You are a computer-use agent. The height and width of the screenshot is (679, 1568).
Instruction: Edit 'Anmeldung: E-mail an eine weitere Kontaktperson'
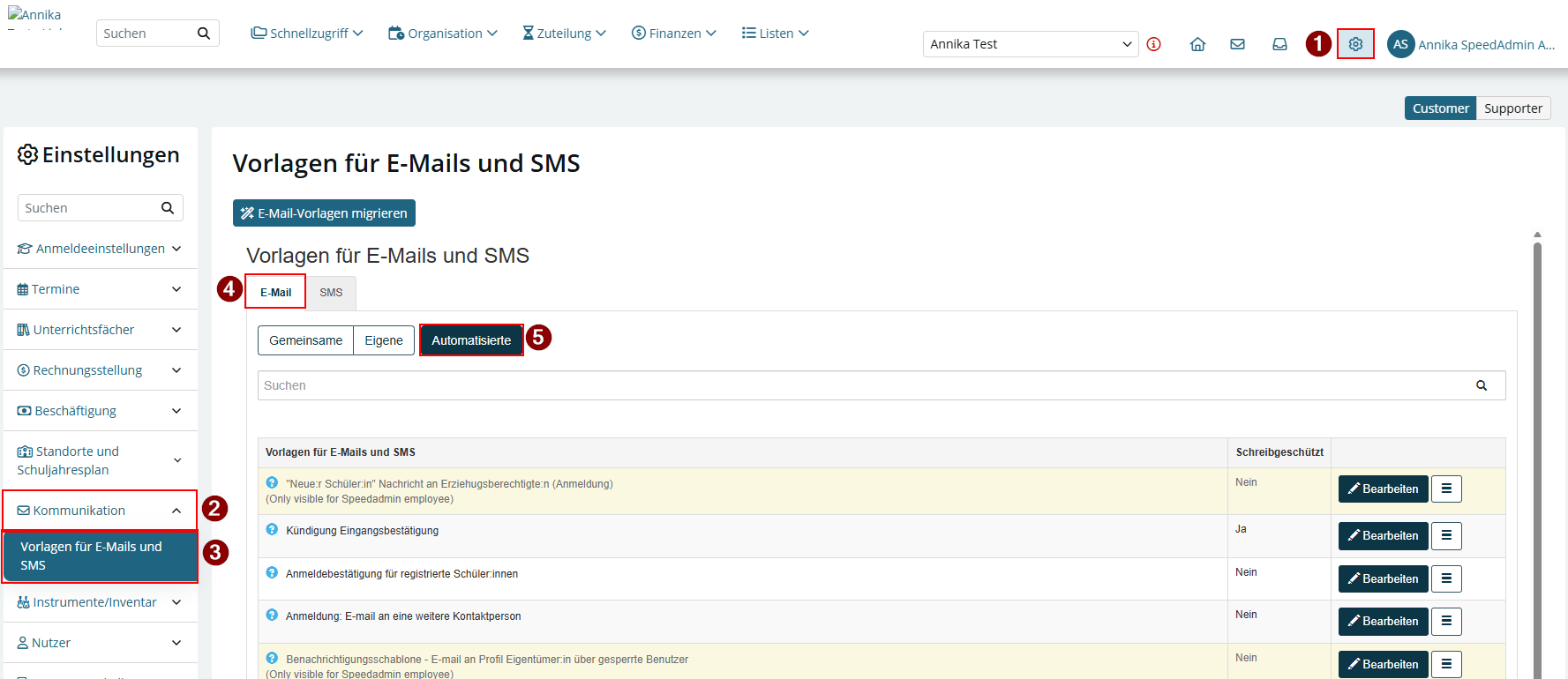pyautogui.click(x=1383, y=621)
